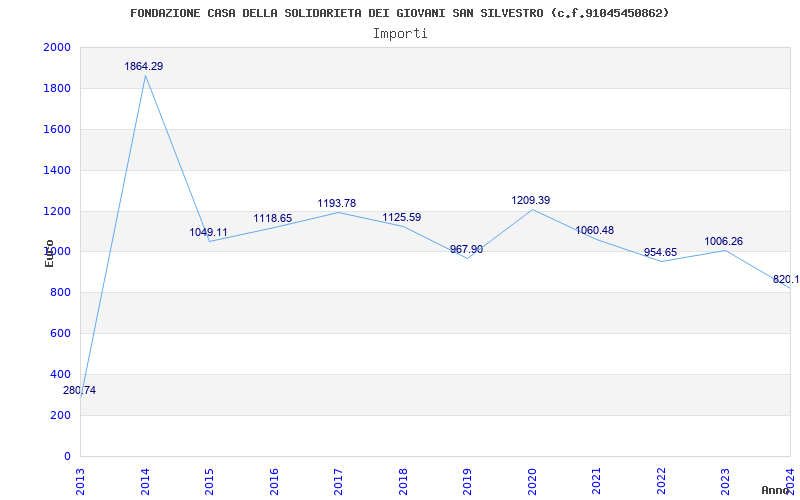This screenshot has height=500, width=800.
Task: Click the 1209.39 data label
Action: click(531, 201)
